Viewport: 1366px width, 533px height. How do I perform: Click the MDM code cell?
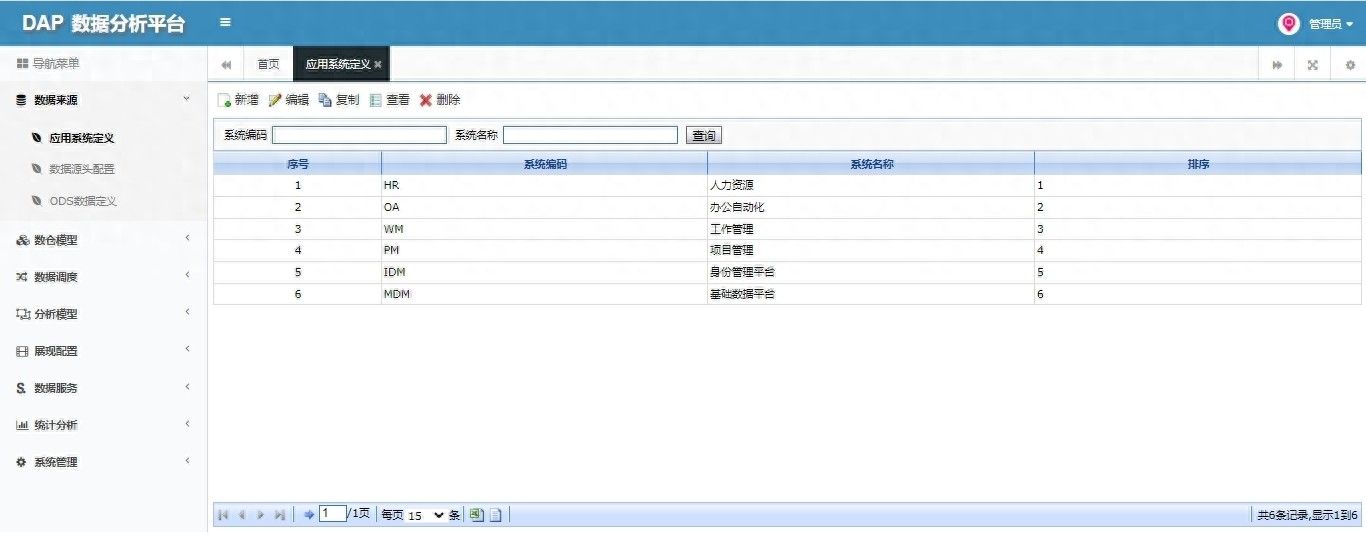(545, 294)
